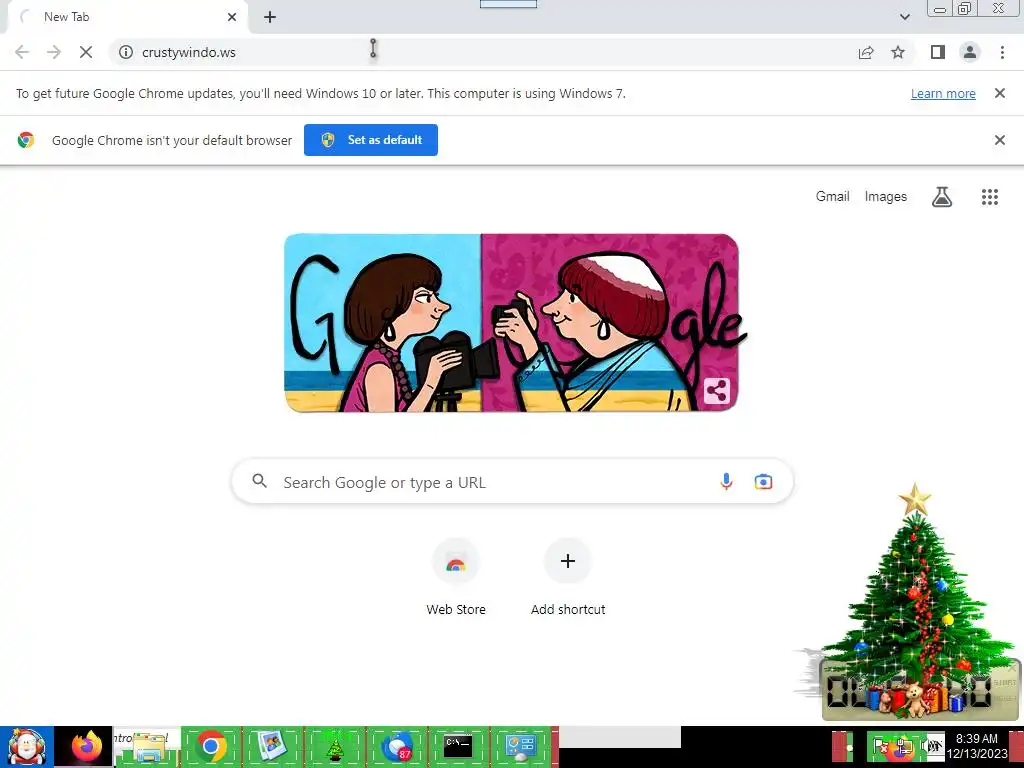Open a new tab with plus button
Viewport: 1024px width, 768px height.
click(270, 17)
